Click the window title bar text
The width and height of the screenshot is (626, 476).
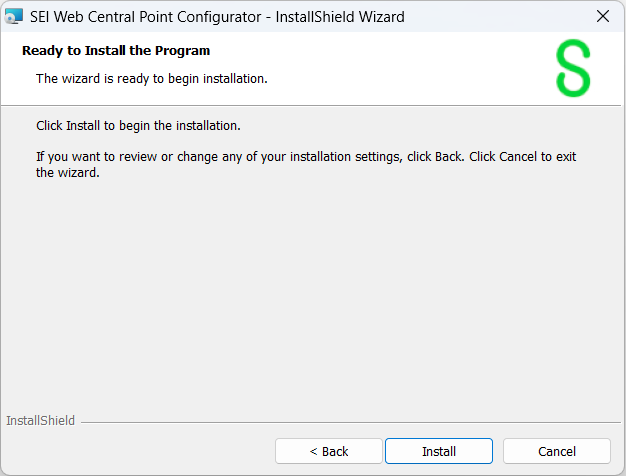[x=218, y=16]
